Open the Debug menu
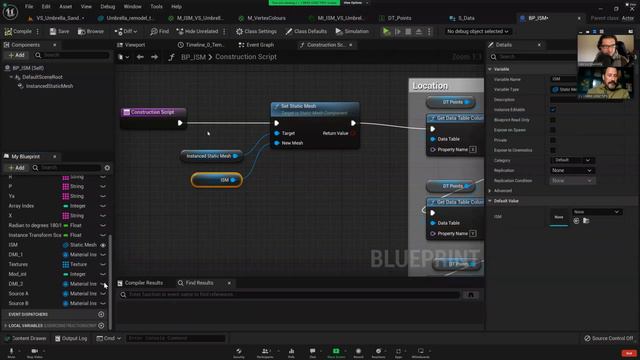This screenshot has width=640, height=360. tap(108, 7)
